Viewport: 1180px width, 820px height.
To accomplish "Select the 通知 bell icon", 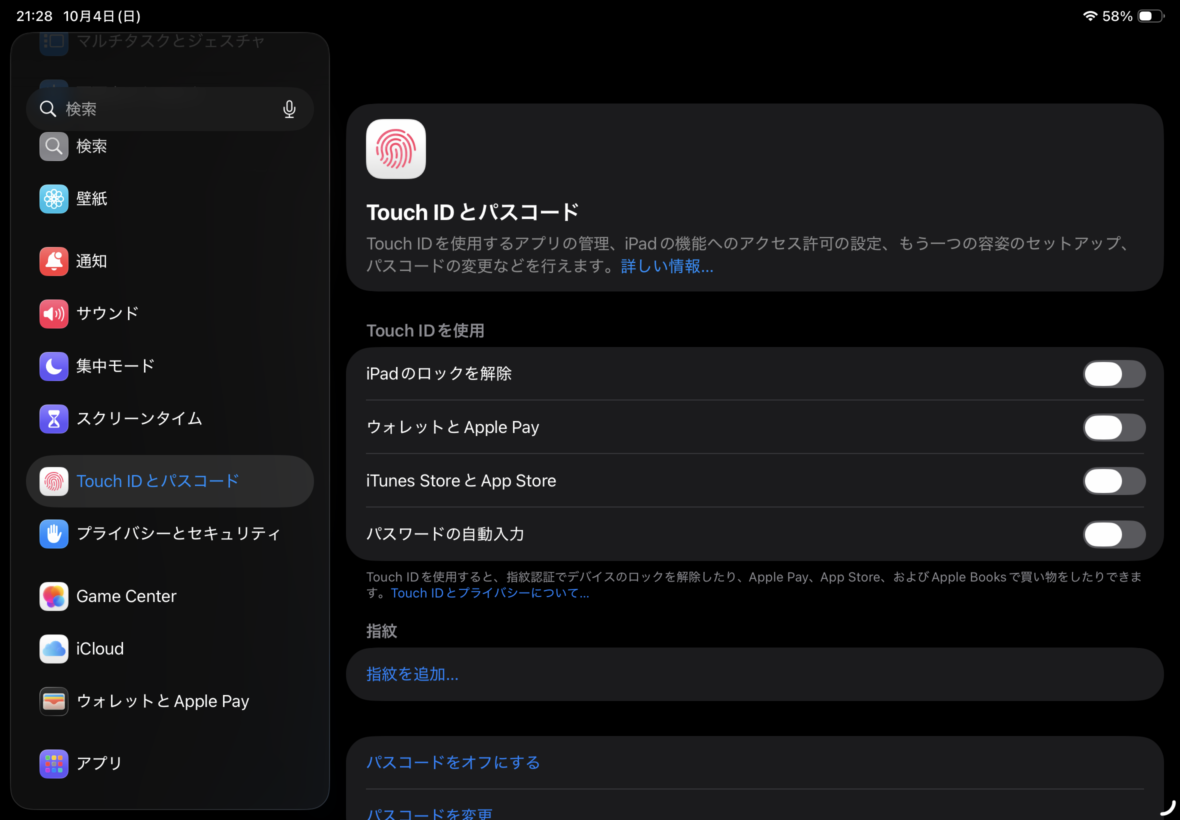I will pos(53,261).
